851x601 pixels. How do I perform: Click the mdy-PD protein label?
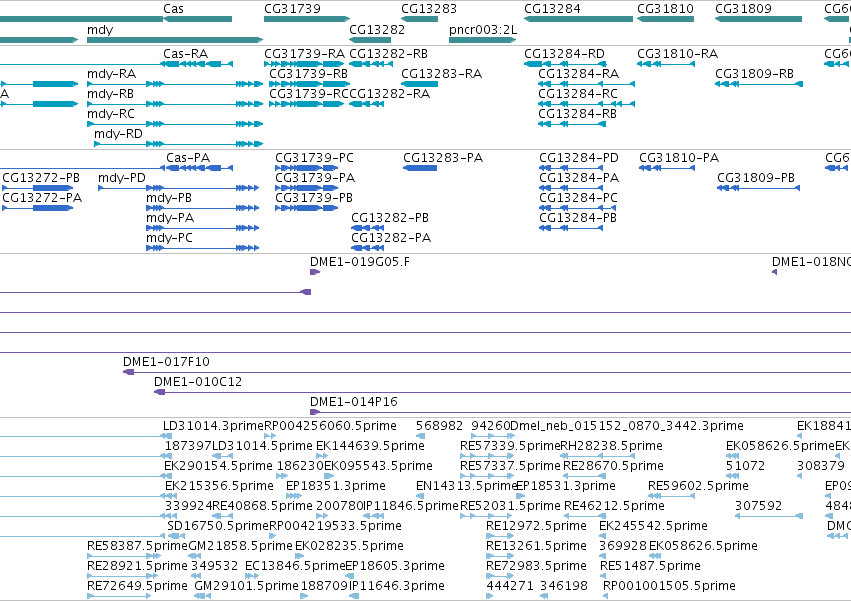point(122,178)
